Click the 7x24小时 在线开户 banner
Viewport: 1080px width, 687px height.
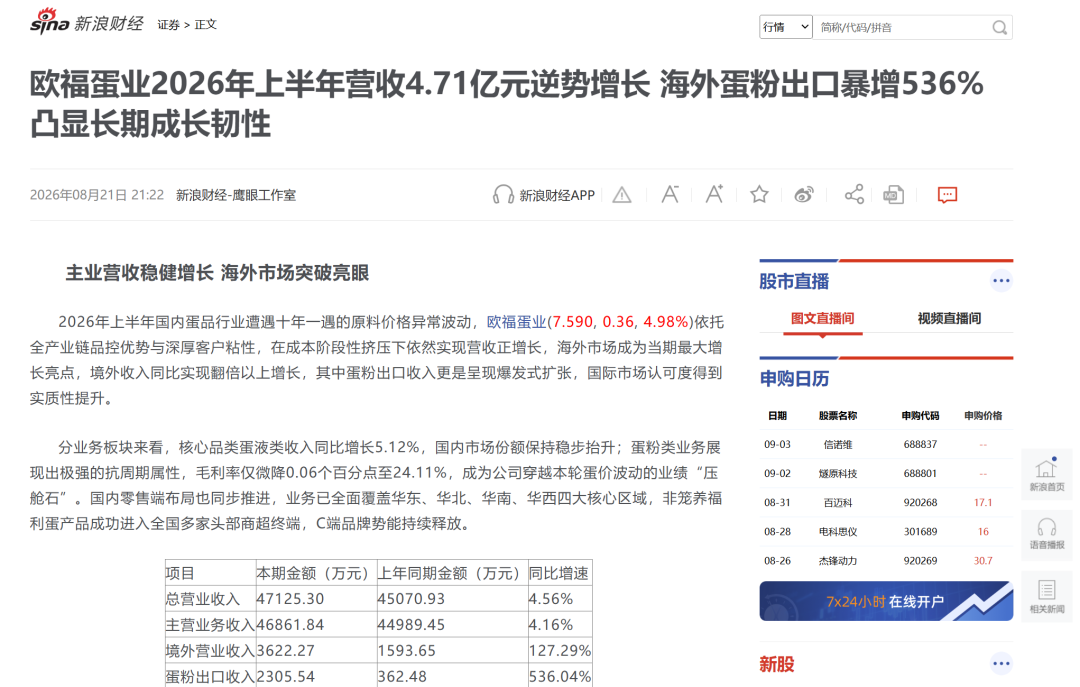coord(886,601)
